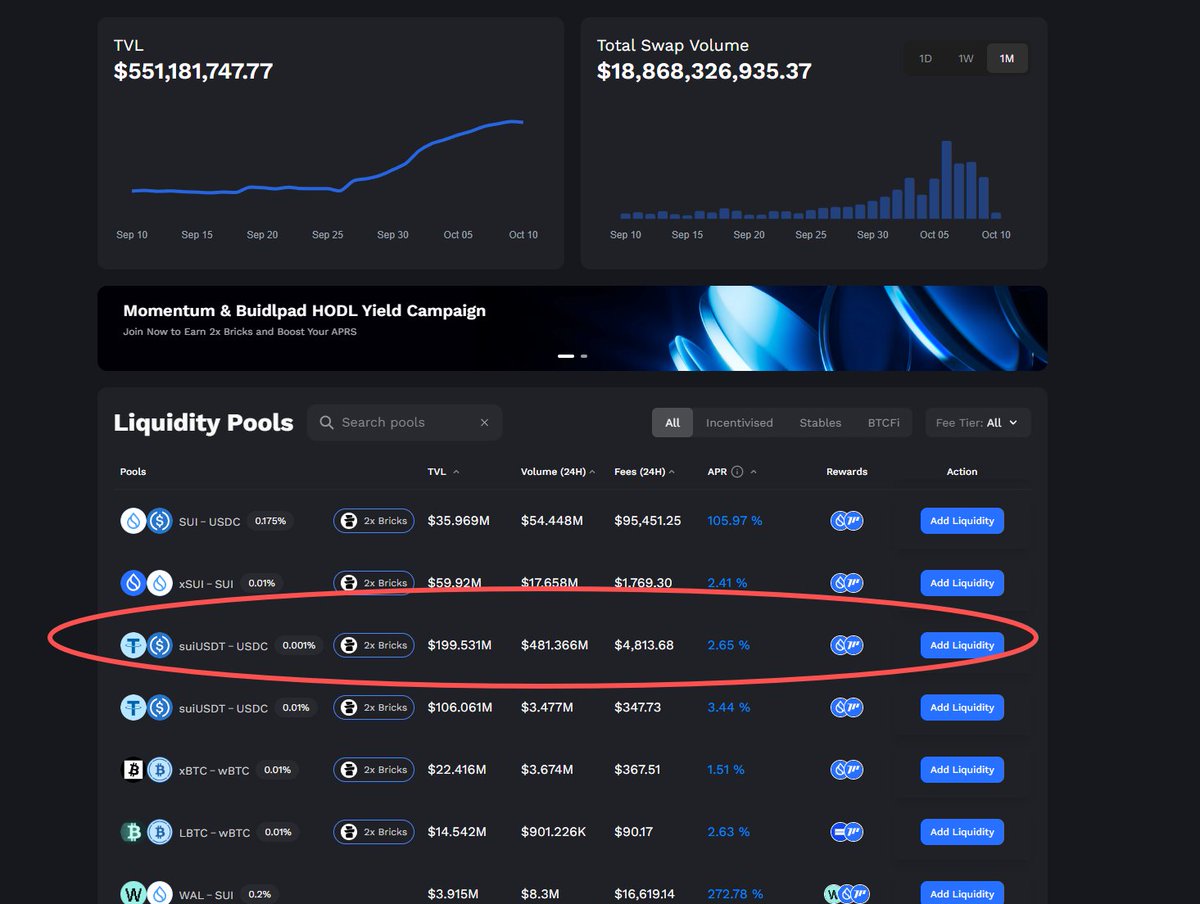
Task: Click the tallest bar in the swap volume chart
Action: [x=946, y=180]
